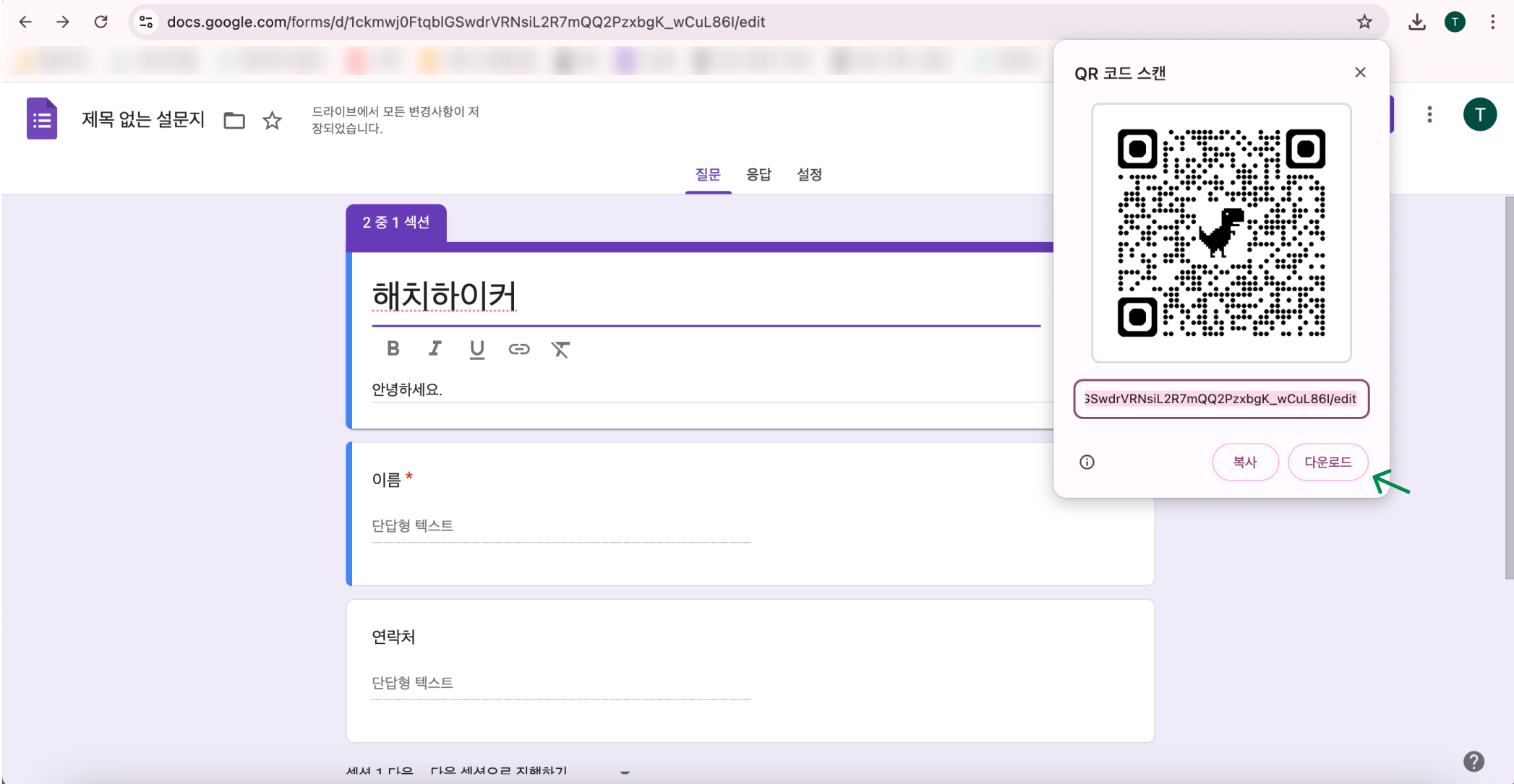Star the form next to its title
The image size is (1514, 784).
[272, 121]
